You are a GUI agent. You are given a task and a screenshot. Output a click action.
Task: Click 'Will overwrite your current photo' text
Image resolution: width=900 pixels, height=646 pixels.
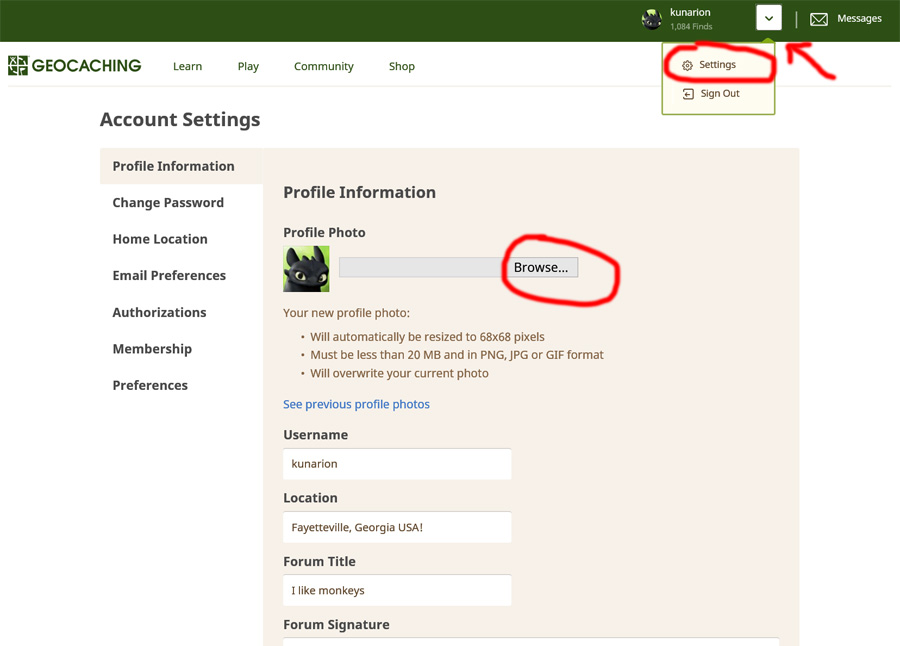coord(399,373)
